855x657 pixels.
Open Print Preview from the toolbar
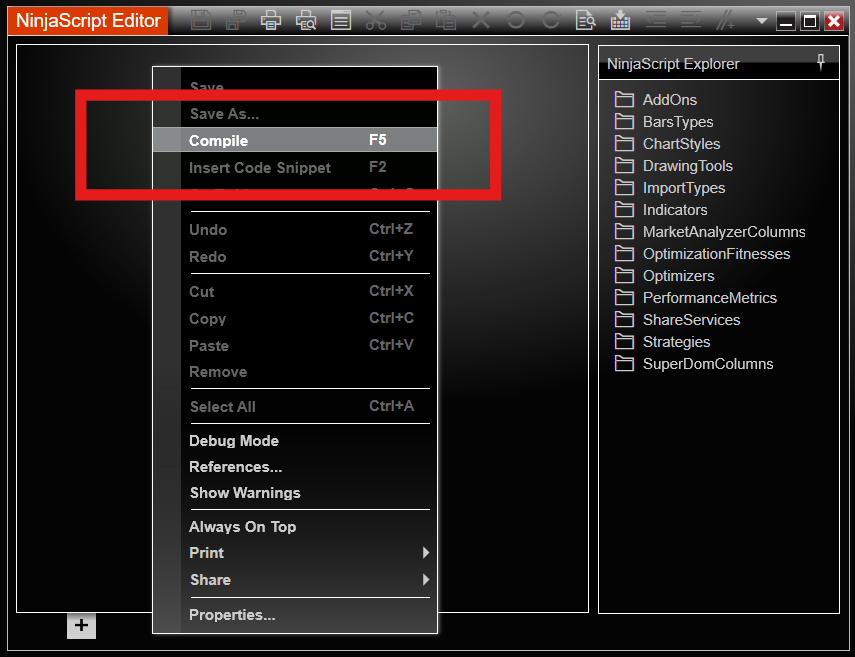(x=306, y=20)
